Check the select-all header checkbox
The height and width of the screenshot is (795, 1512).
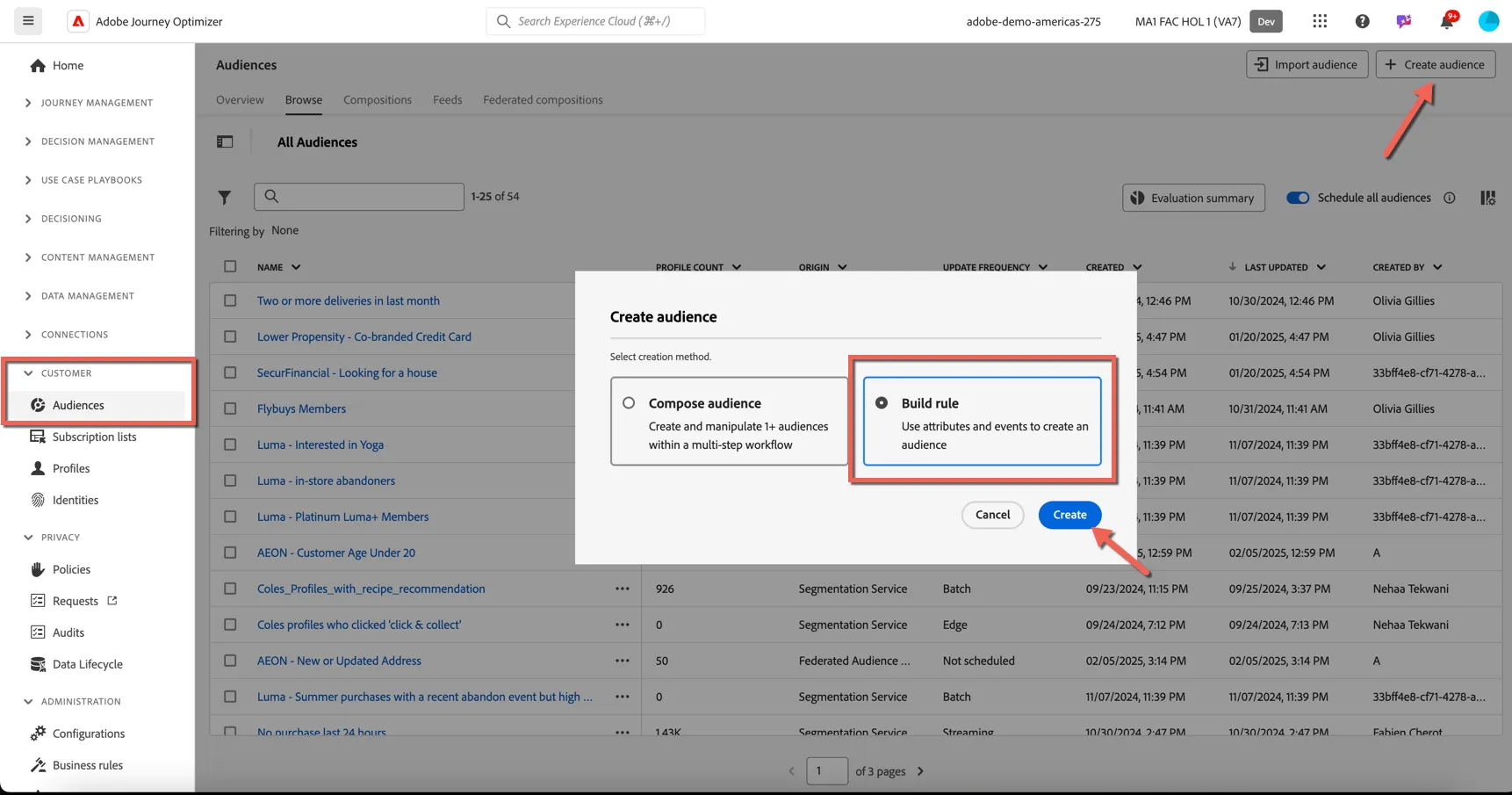tap(230, 266)
